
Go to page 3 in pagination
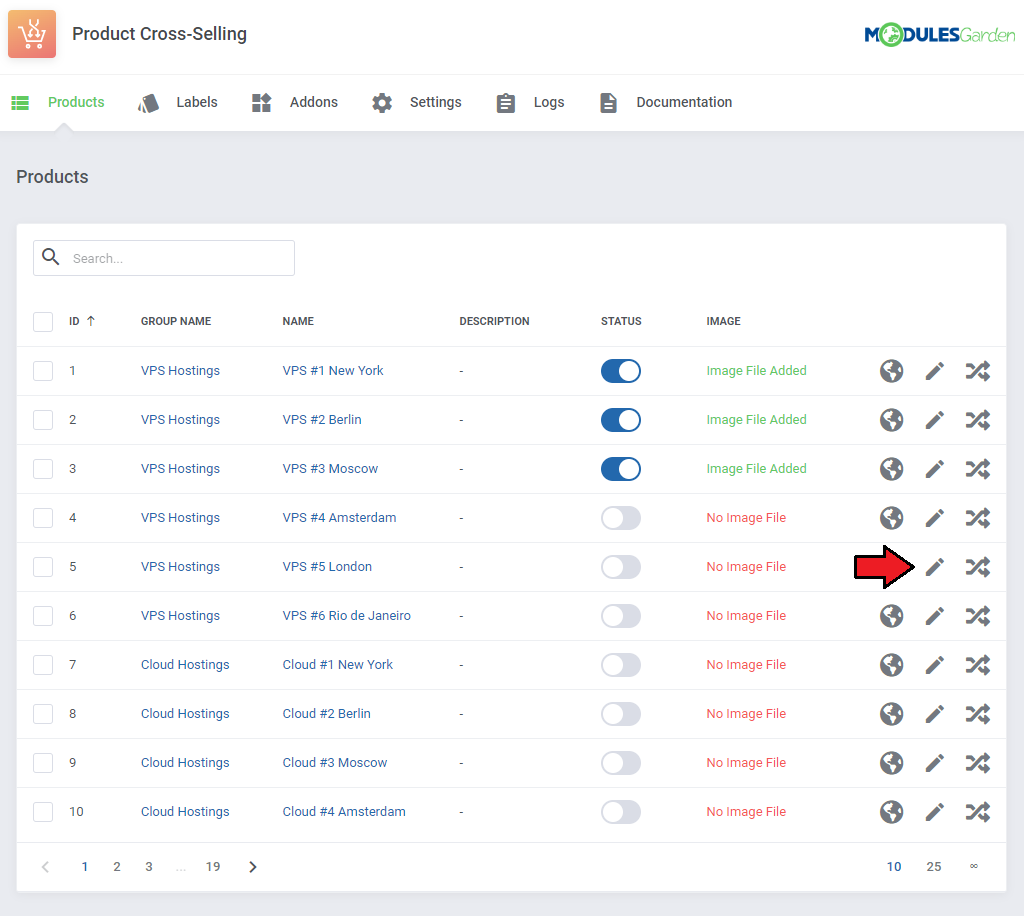(149, 866)
